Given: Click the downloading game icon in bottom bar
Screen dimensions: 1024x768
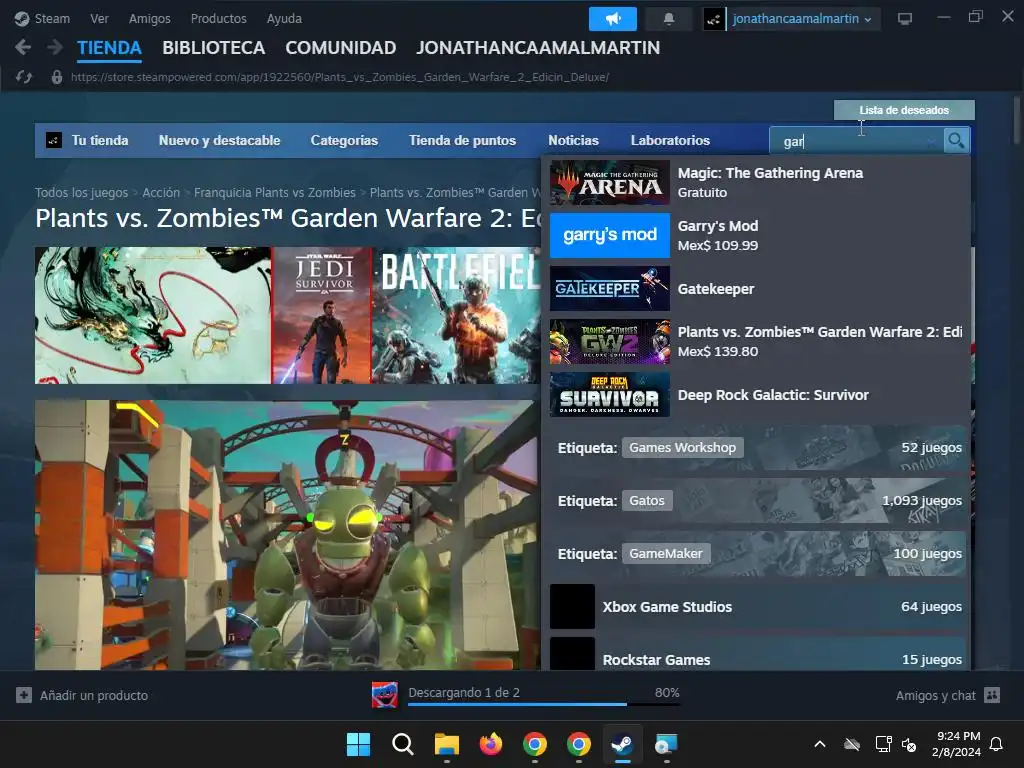Looking at the screenshot, I should point(385,695).
